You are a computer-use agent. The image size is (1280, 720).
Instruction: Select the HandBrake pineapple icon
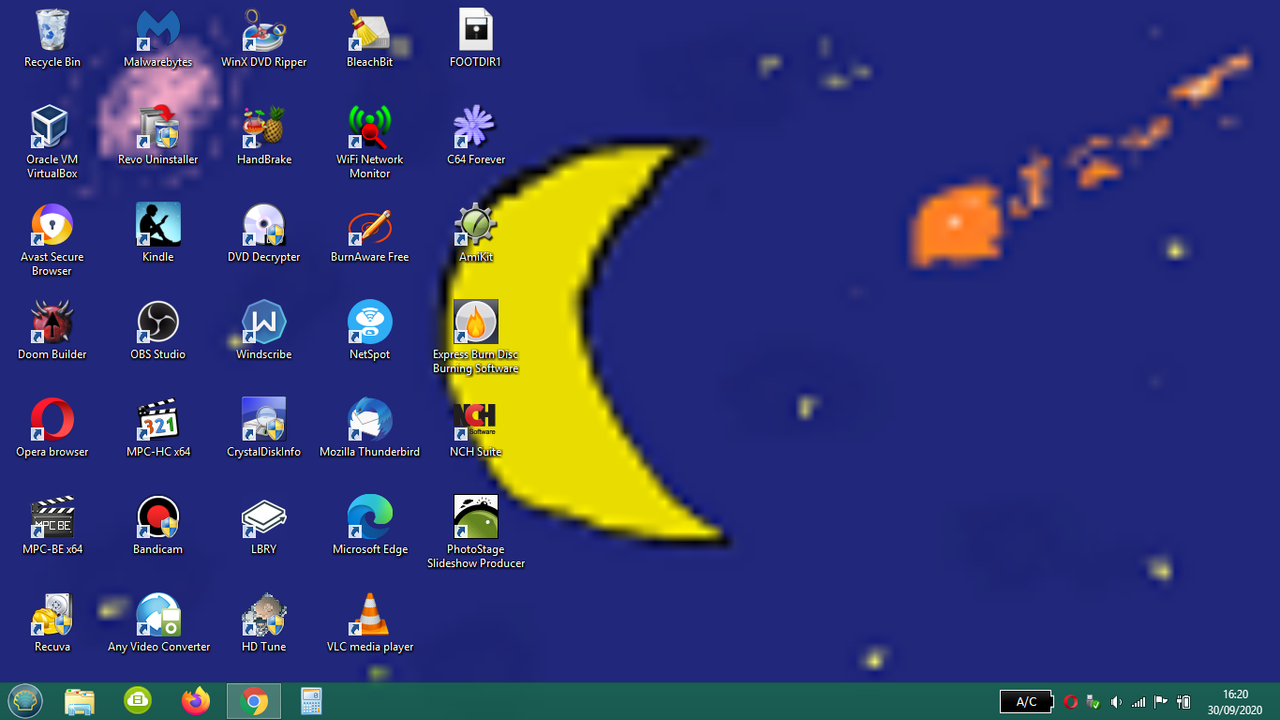(x=264, y=128)
